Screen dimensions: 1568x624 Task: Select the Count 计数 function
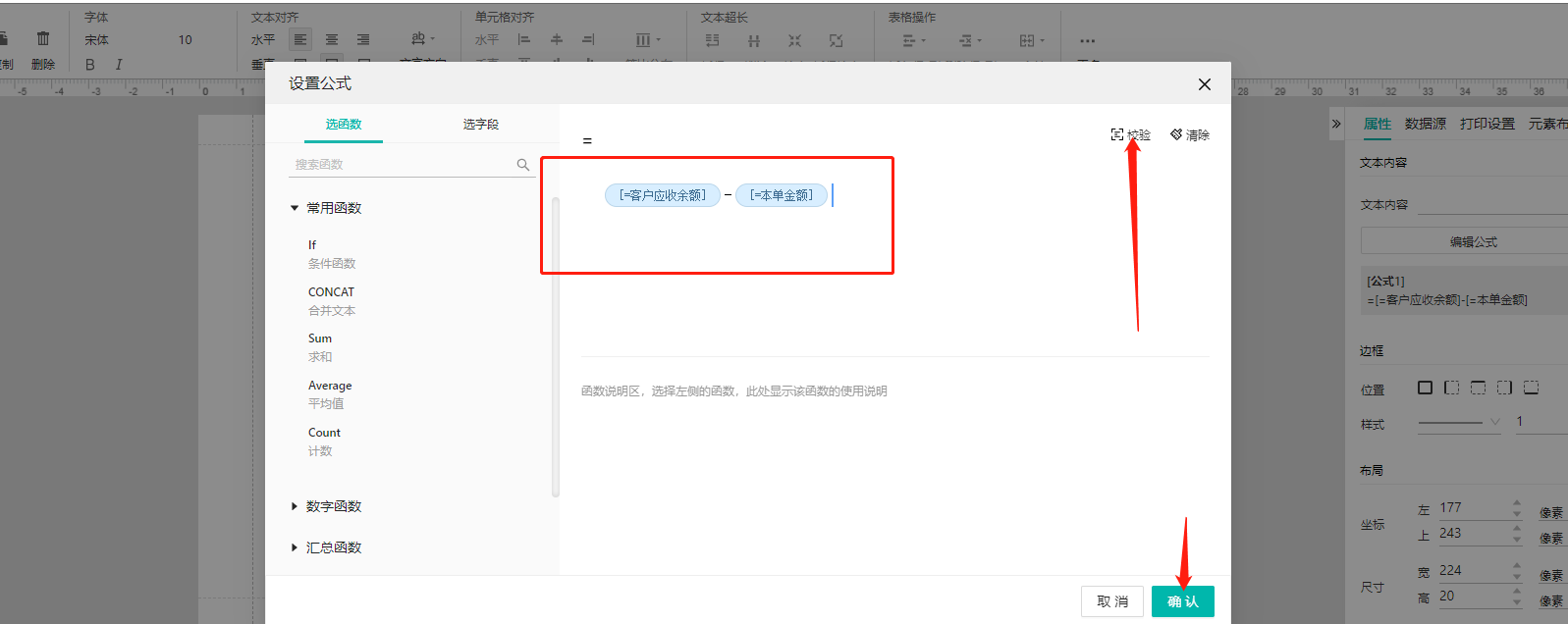(324, 442)
